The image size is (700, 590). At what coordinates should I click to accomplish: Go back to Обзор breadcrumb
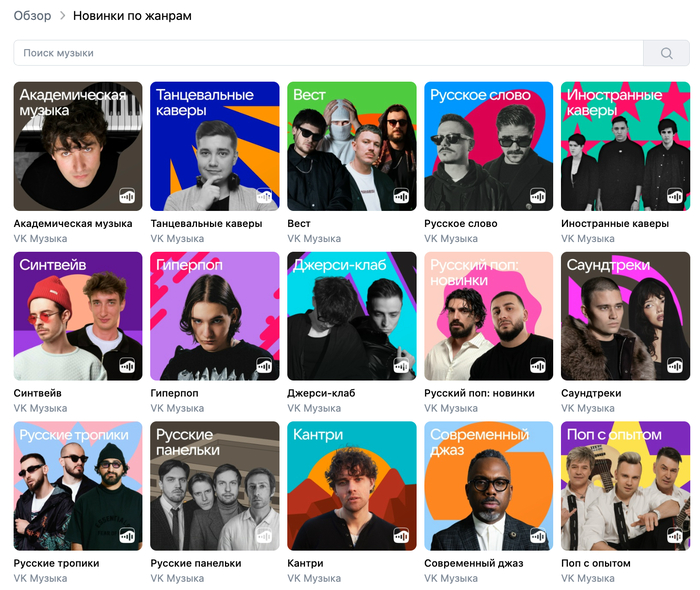coord(32,16)
